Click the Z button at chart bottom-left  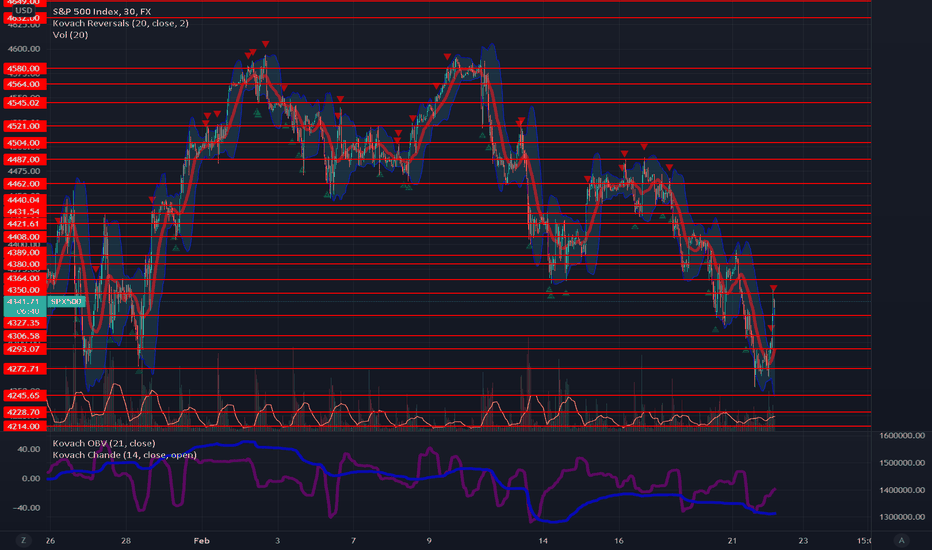coord(24,540)
